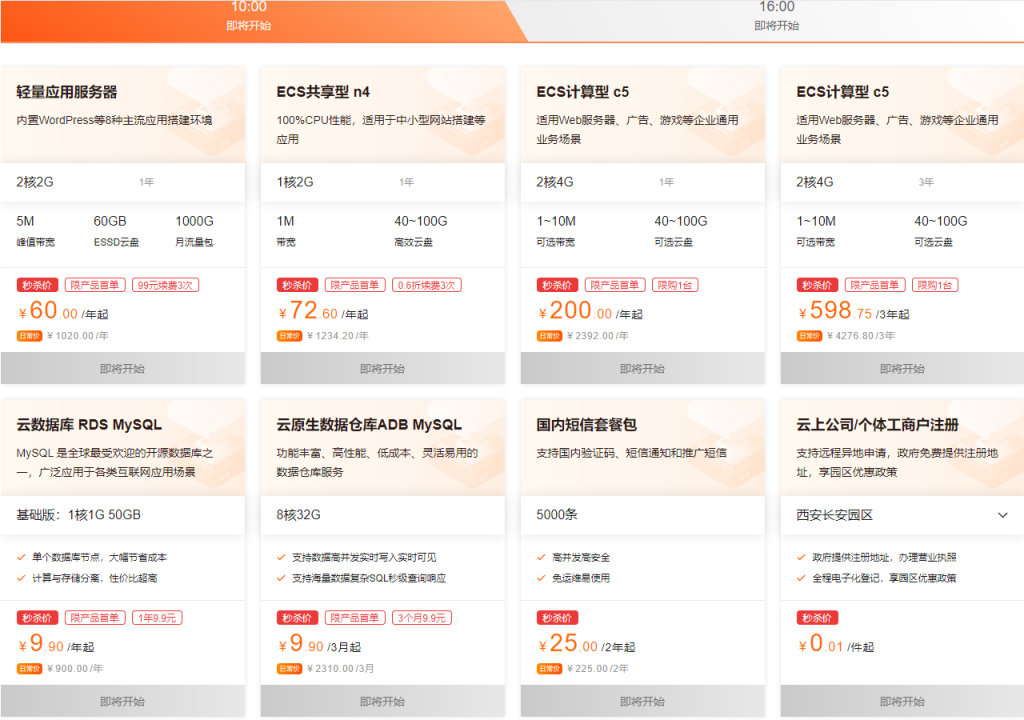This screenshot has height=720, width=1024.
Task: Open the ECS计算型 c5 1年 card title
Action: 583,92
